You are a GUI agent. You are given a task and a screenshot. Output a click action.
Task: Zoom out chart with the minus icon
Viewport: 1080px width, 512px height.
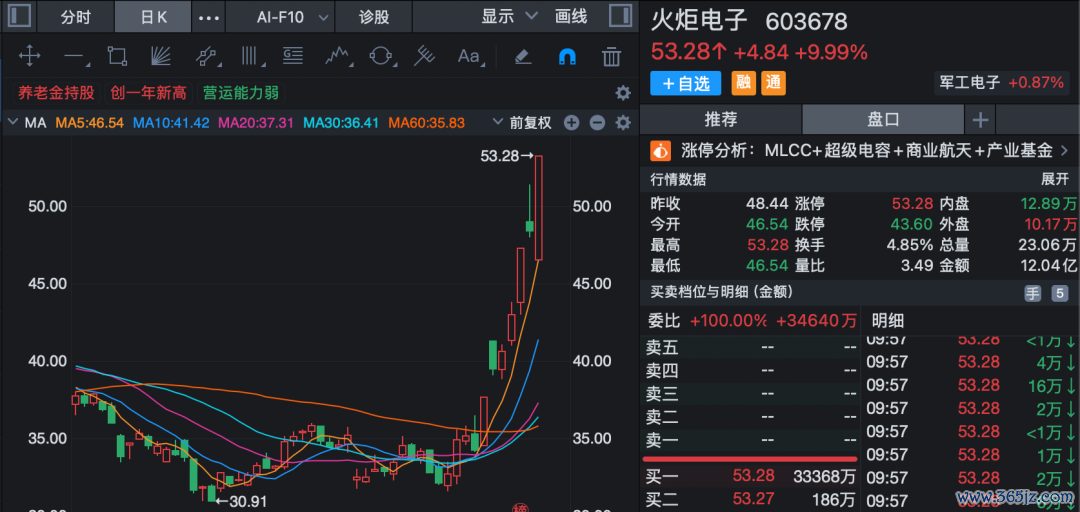[x=597, y=123]
